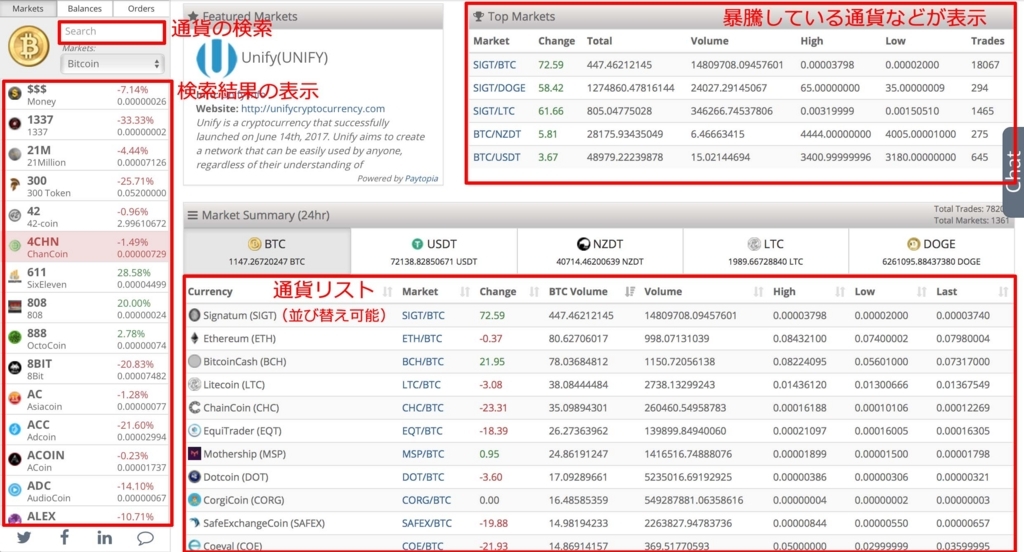
Task: Open the LinkedIn share icon
Action: [104, 538]
